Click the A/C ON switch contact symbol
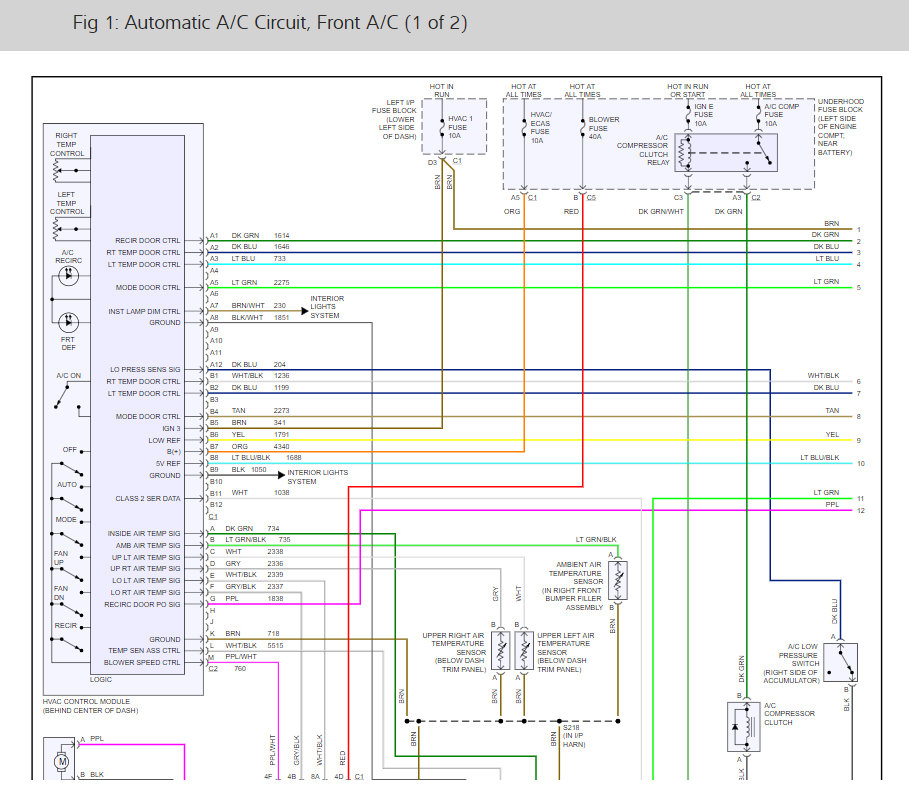This screenshot has width=909, height=804. [68, 398]
